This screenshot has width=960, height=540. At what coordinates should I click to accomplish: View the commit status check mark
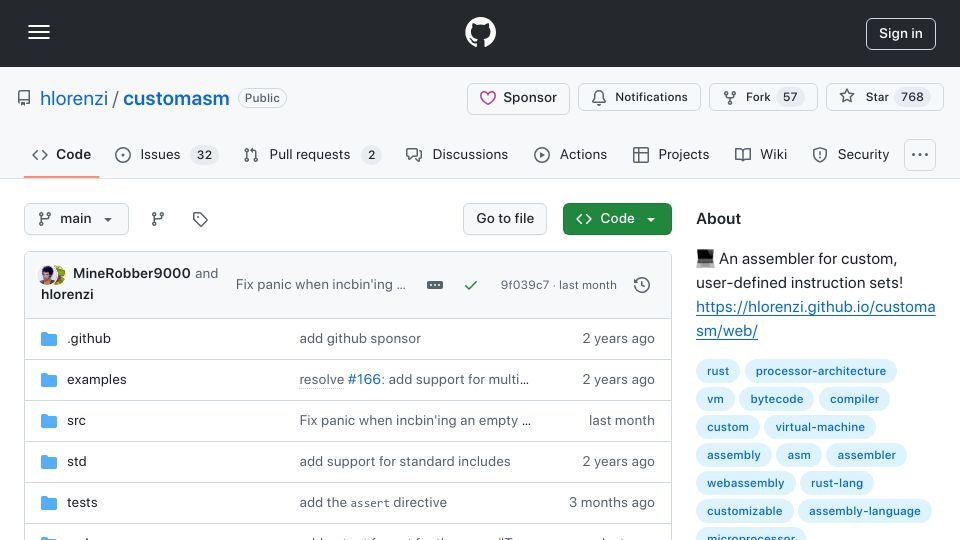tap(470, 285)
